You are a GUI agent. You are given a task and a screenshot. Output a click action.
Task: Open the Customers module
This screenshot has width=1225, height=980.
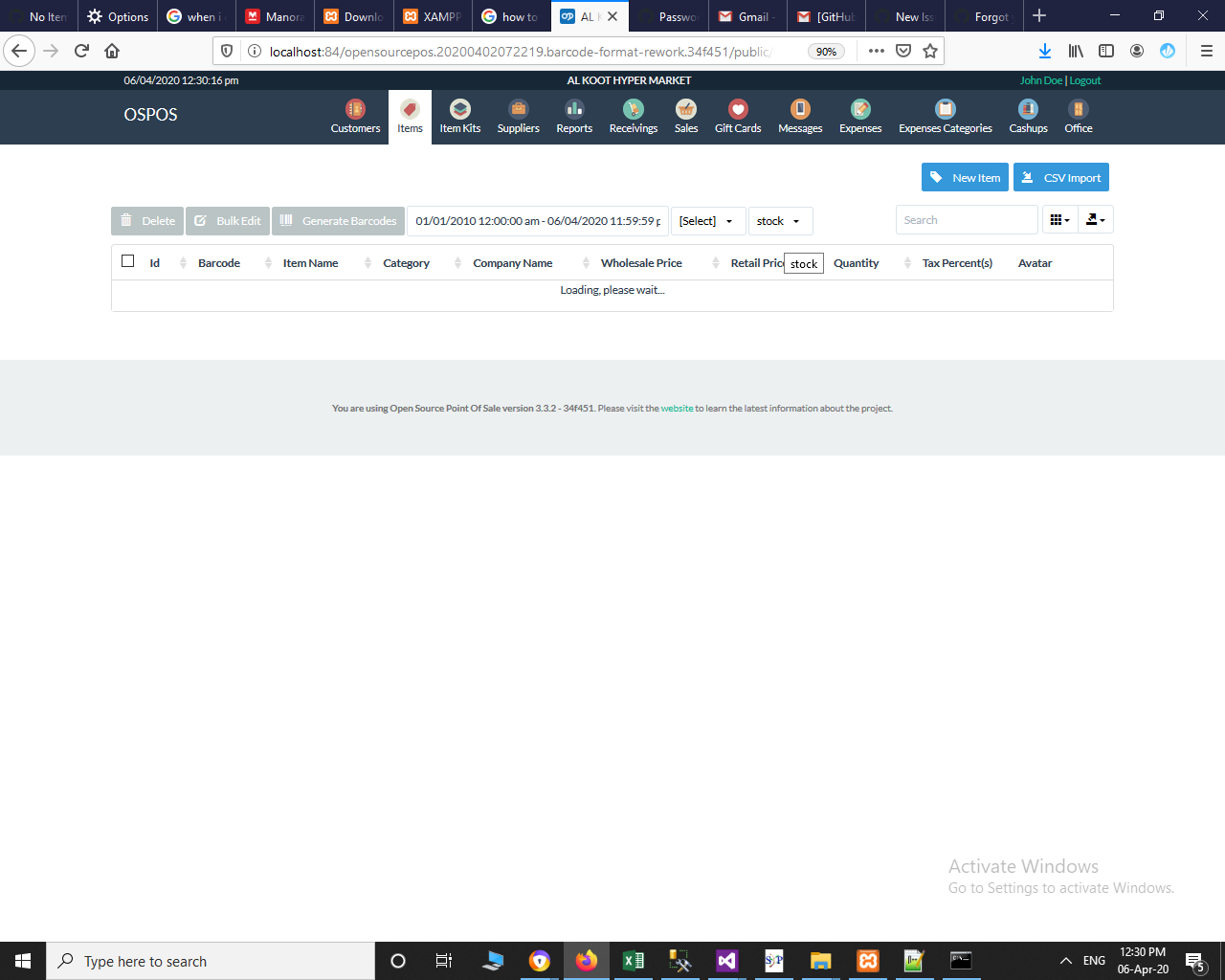click(x=355, y=116)
